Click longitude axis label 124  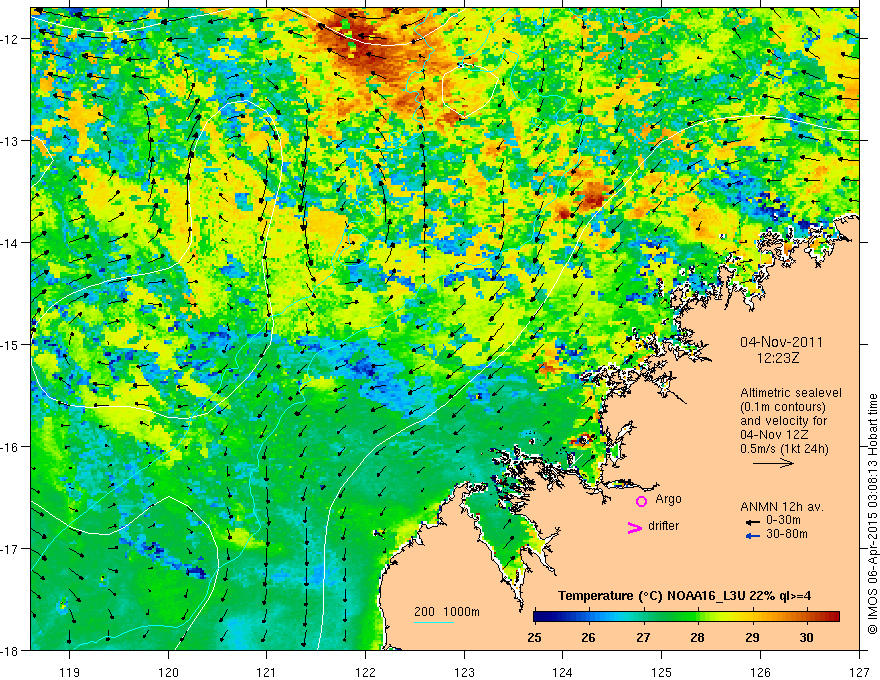[563, 672]
